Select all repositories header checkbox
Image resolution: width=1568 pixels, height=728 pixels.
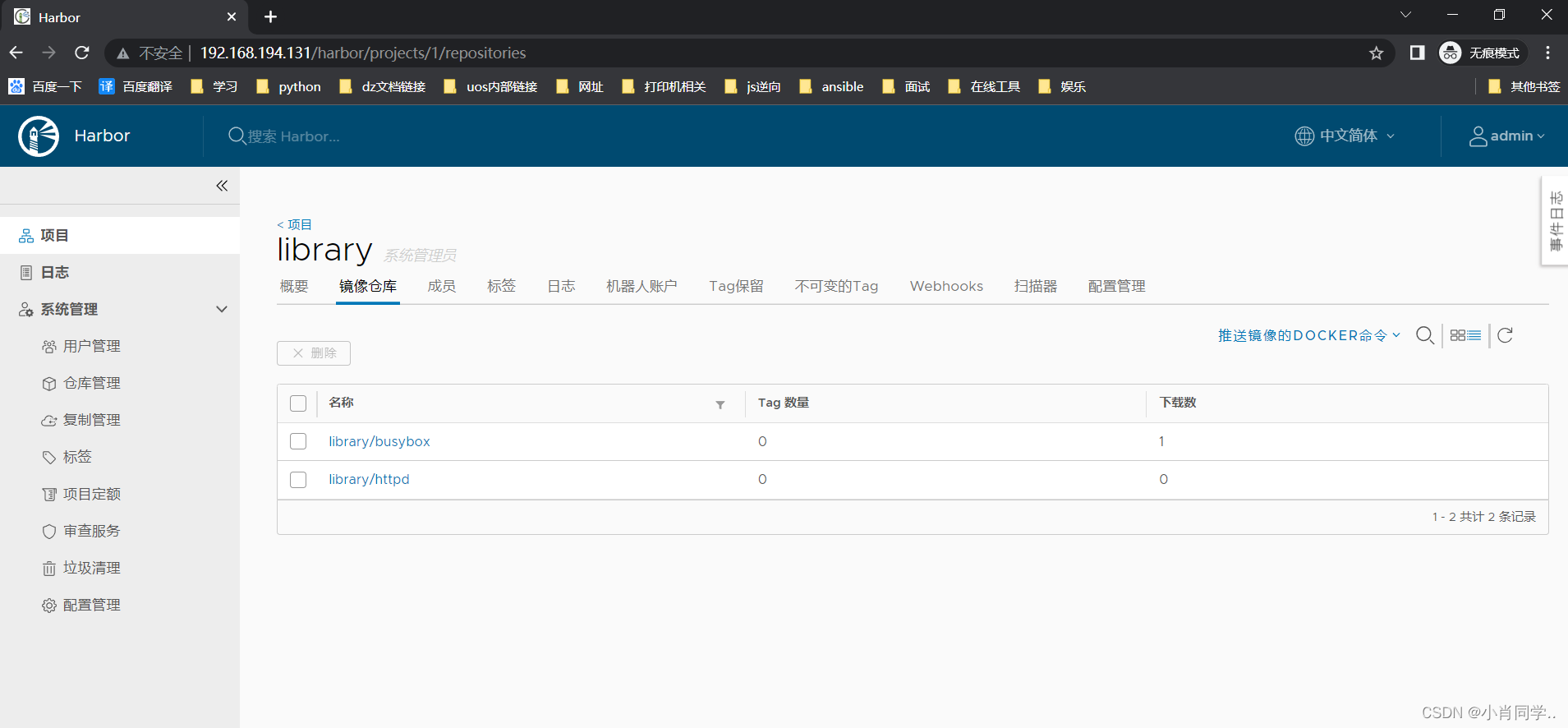(298, 403)
